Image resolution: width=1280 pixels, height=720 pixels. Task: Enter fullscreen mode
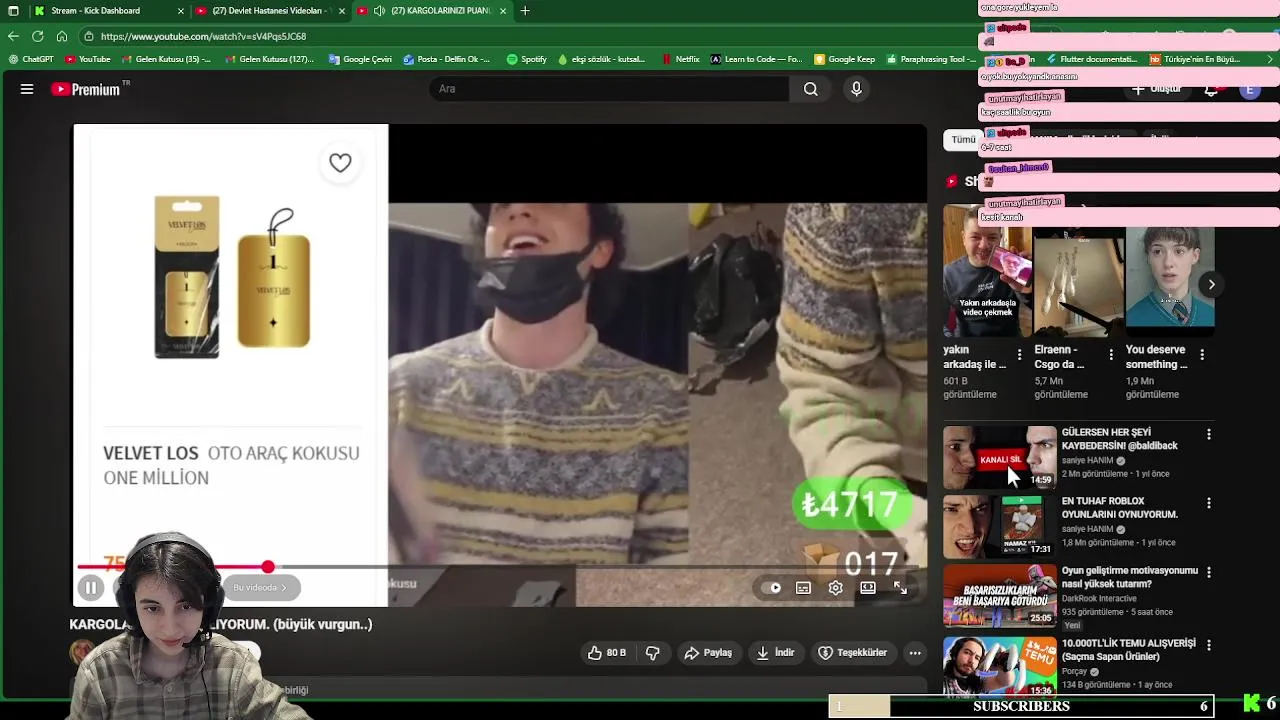click(900, 588)
